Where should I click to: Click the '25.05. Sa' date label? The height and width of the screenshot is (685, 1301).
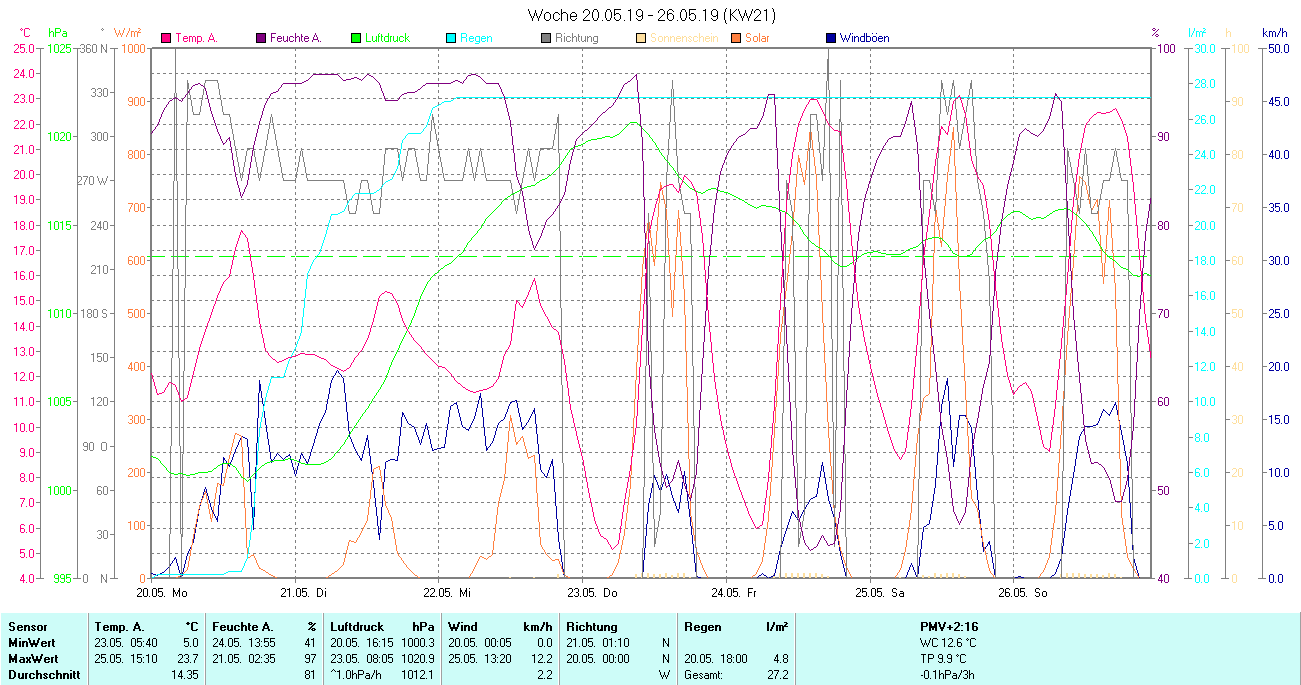(878, 592)
